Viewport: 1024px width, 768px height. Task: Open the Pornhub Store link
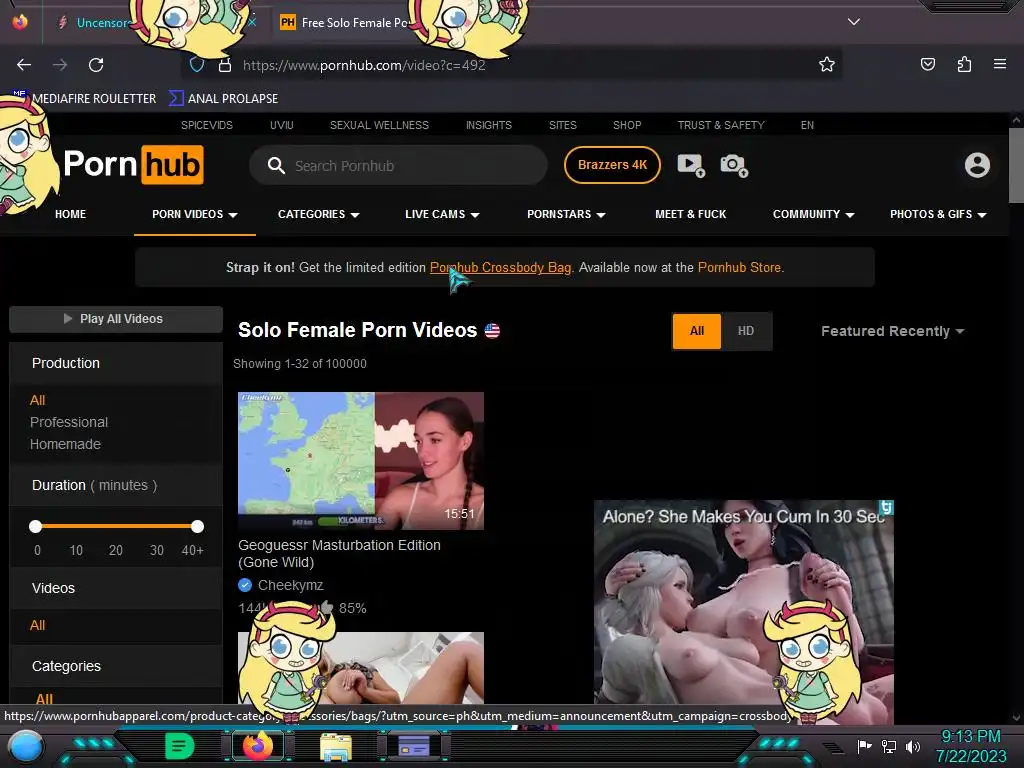[739, 267]
